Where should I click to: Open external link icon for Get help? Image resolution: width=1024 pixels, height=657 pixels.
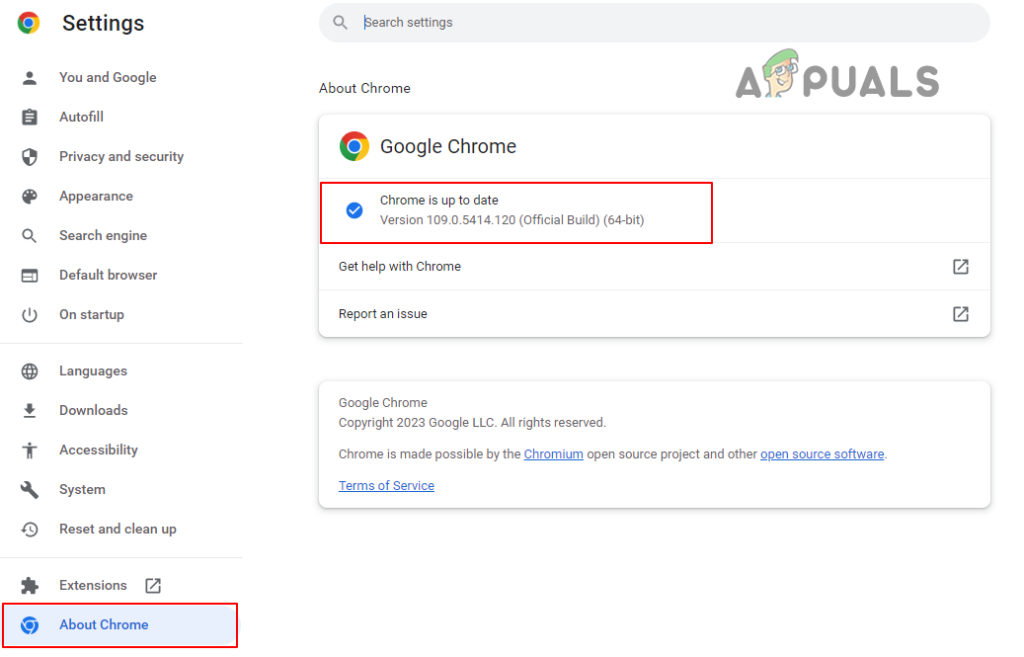[x=960, y=267]
